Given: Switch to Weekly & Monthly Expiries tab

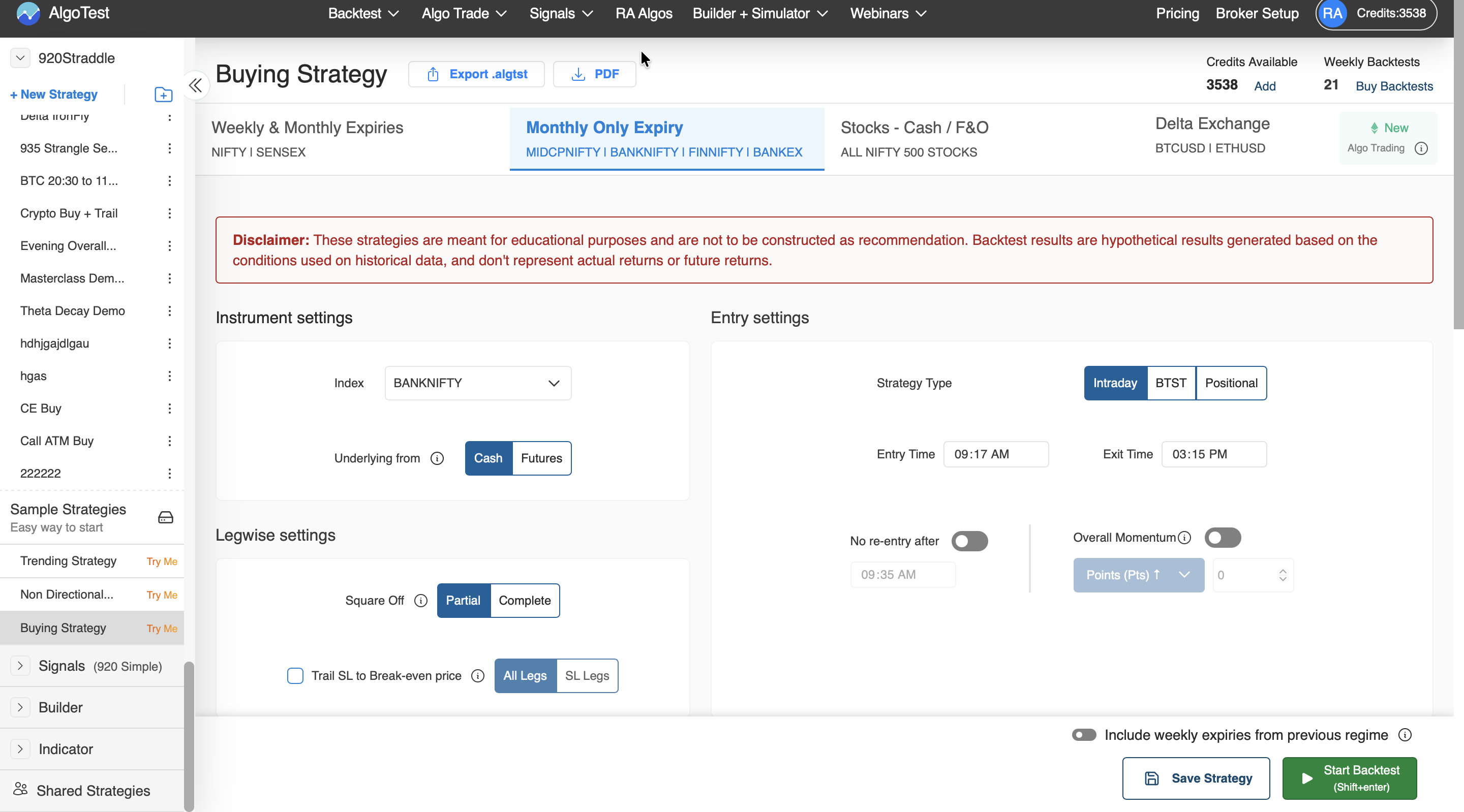Looking at the screenshot, I should pyautogui.click(x=308, y=139).
